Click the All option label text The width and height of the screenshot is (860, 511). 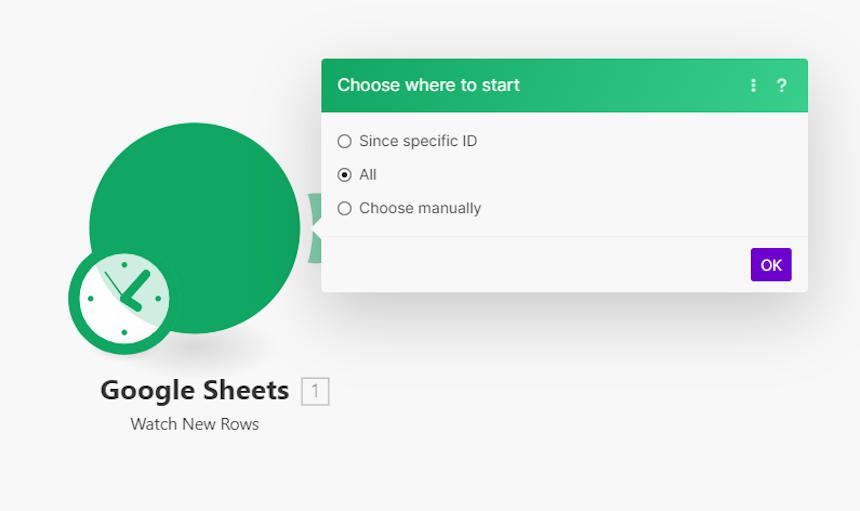(x=367, y=174)
